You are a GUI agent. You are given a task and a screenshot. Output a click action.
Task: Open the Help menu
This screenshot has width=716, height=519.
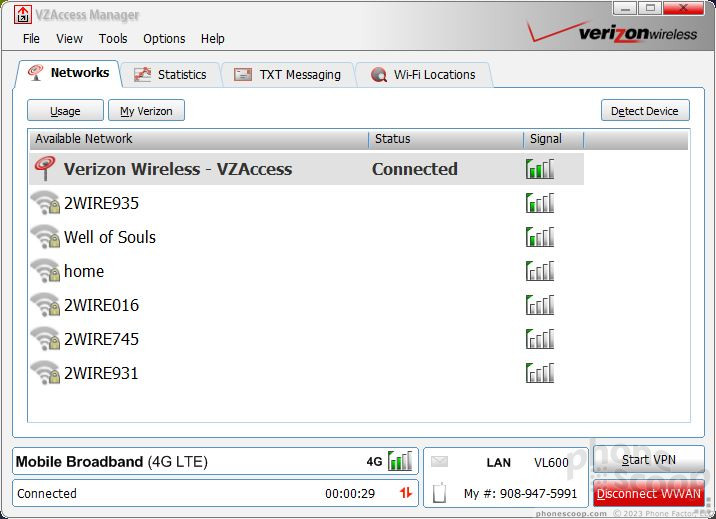pos(213,39)
